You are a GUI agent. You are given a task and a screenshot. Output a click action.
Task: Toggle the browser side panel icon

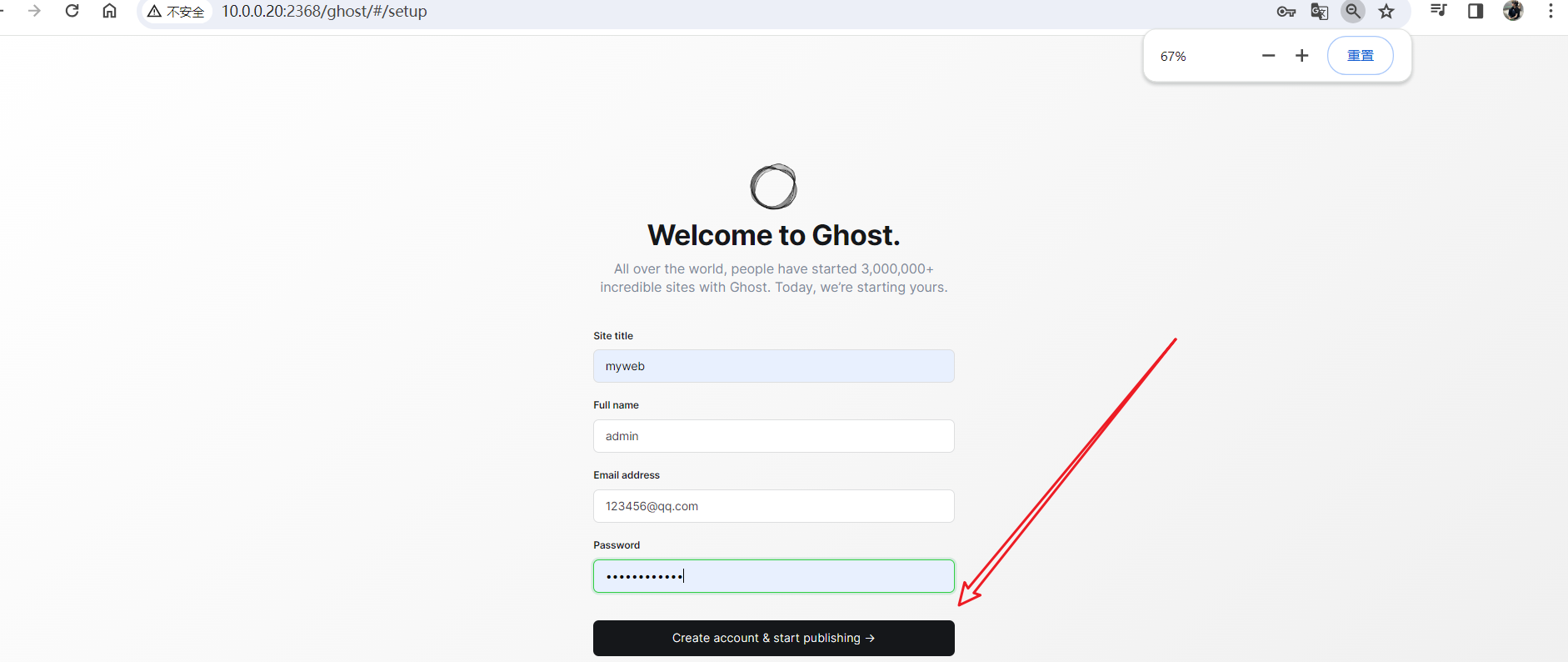point(1476,11)
